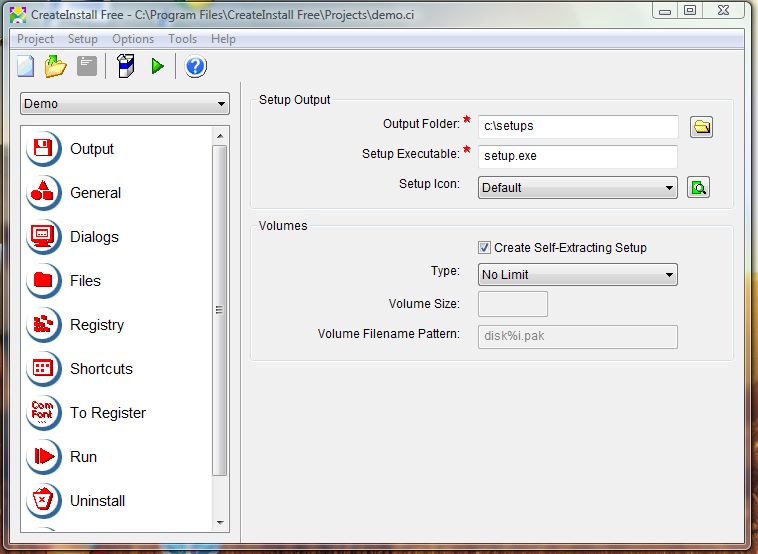The image size is (758, 554).
Task: Click the sidebar vertical scrollbar thumb
Action: point(219,310)
